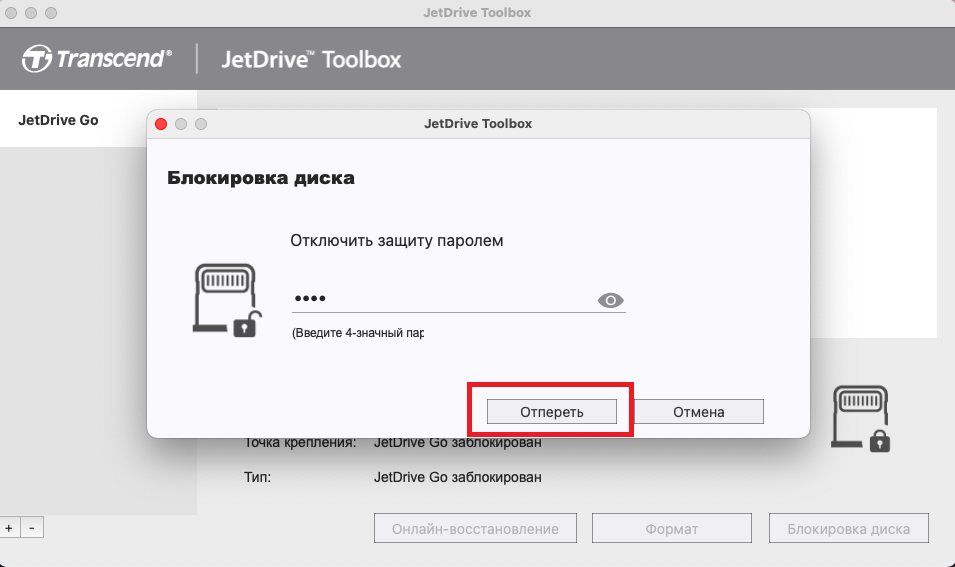Click the Блокировка диска dialog heading
The width and height of the screenshot is (955, 567).
(261, 178)
